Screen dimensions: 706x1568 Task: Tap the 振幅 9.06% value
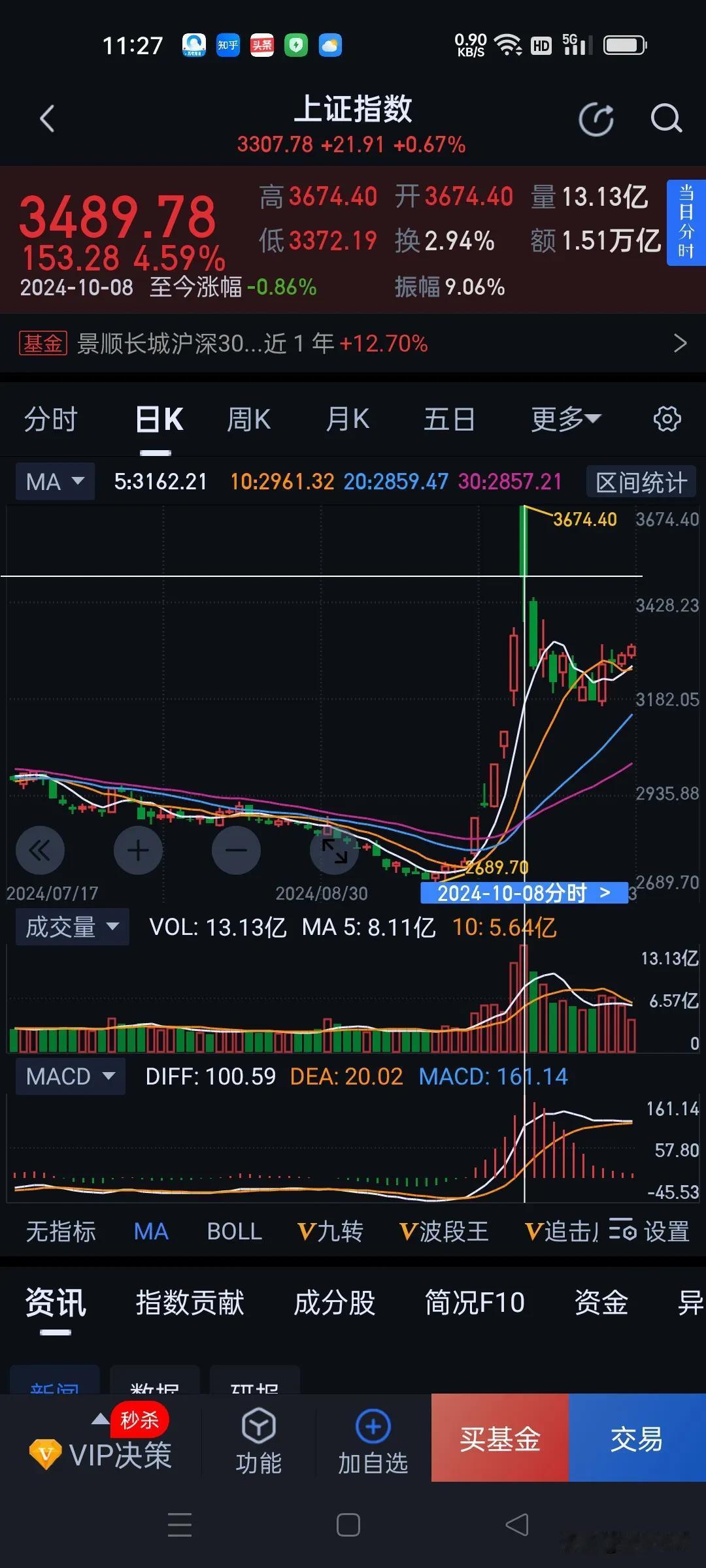[x=450, y=287]
